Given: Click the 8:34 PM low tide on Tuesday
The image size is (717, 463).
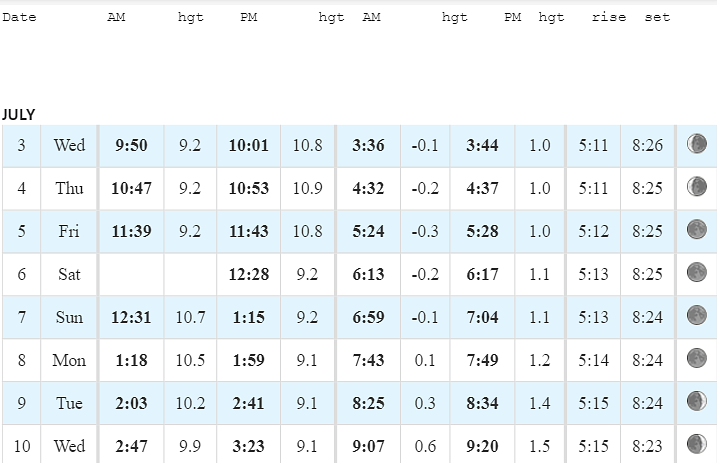Looking at the screenshot, I should 482,403.
